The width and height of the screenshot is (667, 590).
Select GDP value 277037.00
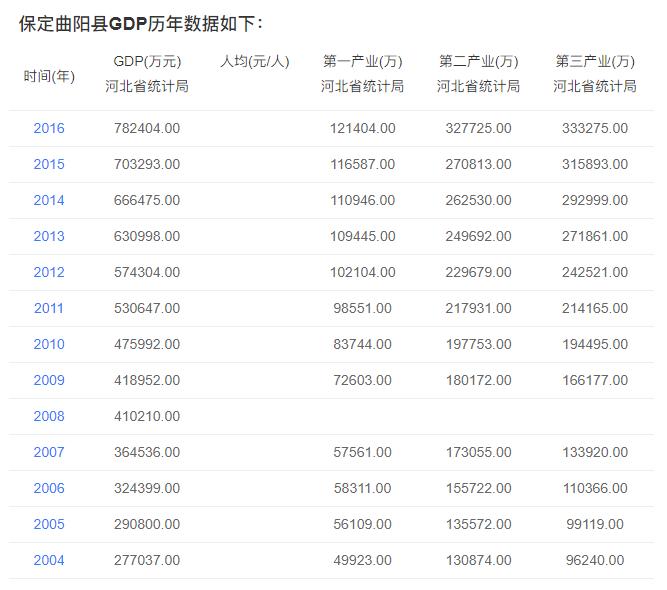tap(147, 560)
